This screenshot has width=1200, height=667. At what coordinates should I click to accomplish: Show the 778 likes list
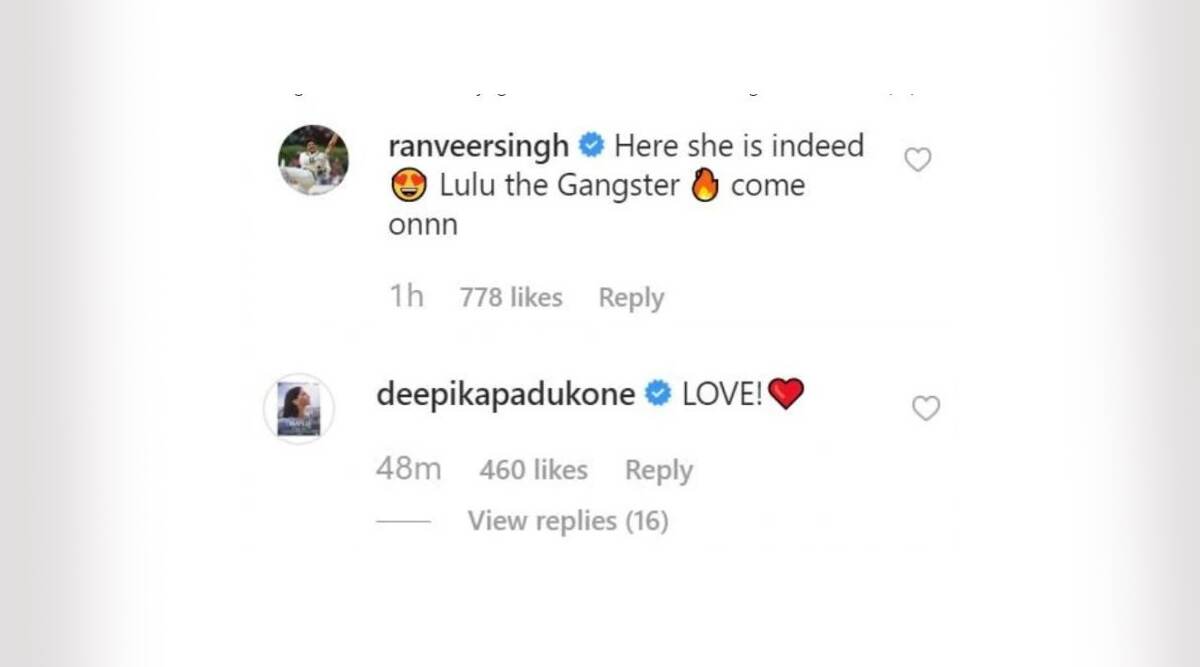coord(511,297)
